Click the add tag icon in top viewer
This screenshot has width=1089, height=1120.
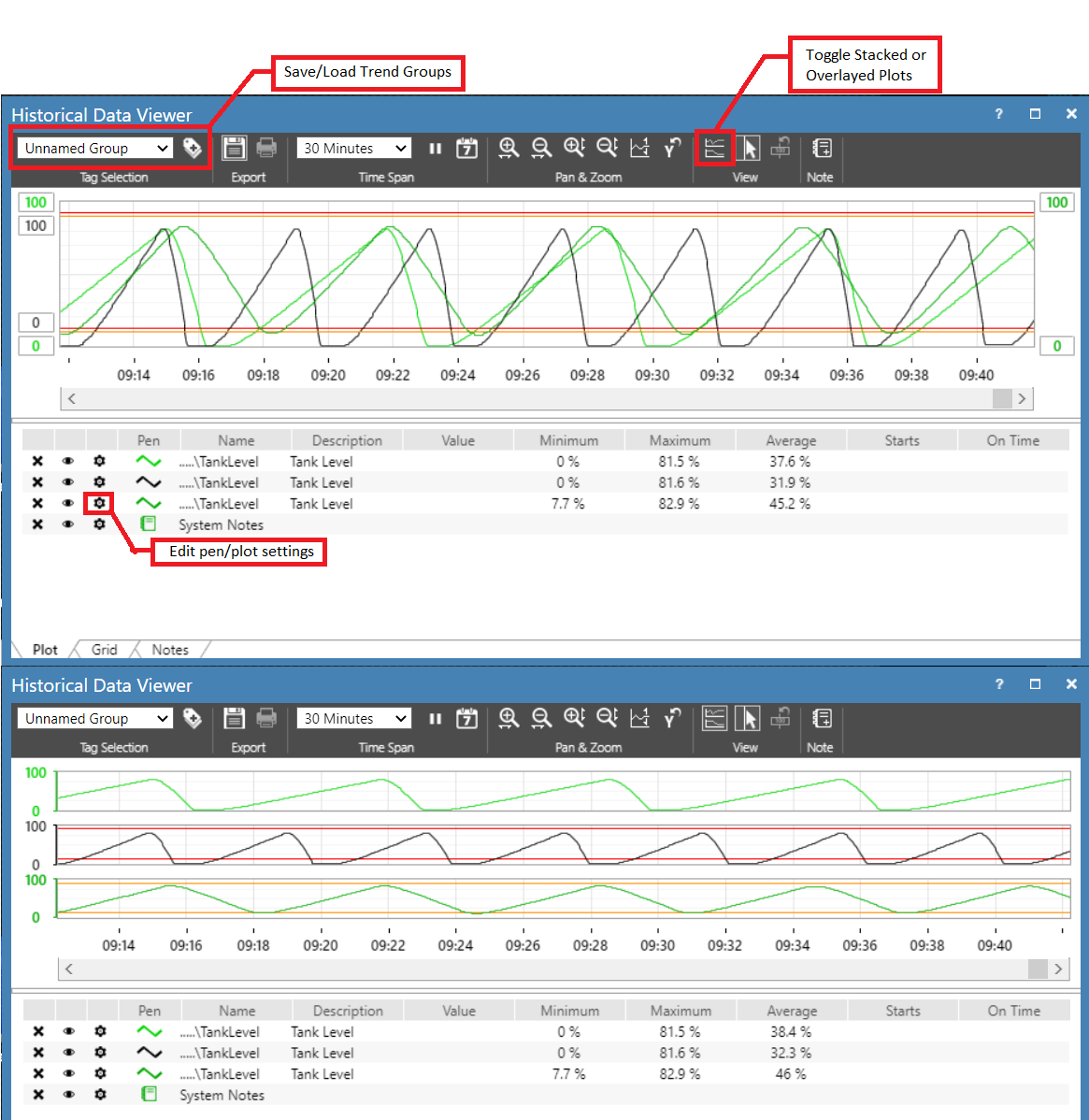192,148
